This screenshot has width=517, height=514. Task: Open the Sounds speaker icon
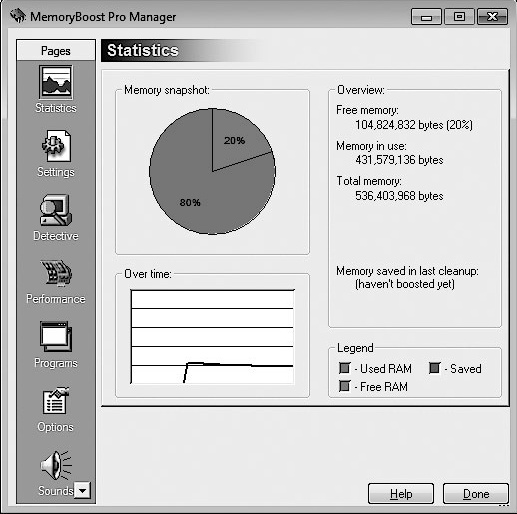56,465
